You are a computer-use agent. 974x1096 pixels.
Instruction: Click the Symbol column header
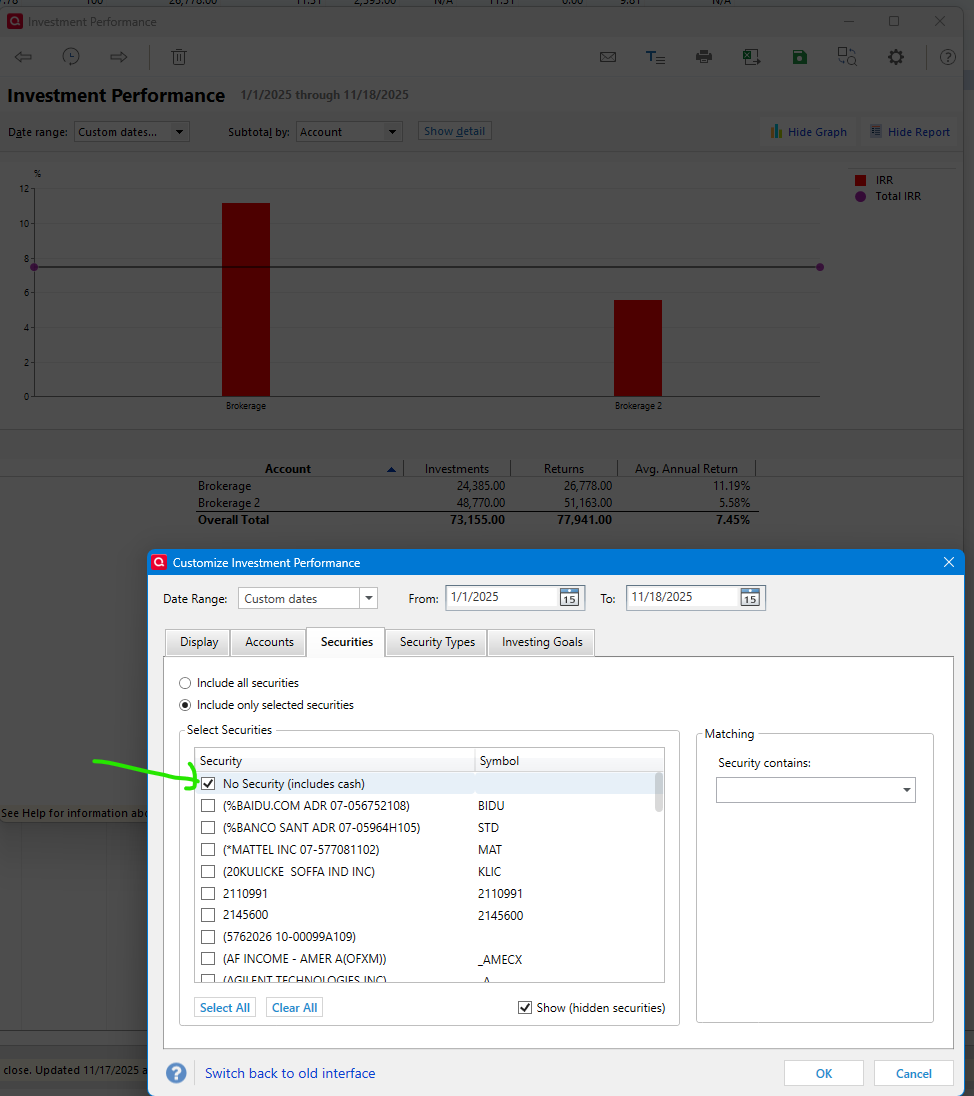(x=569, y=760)
